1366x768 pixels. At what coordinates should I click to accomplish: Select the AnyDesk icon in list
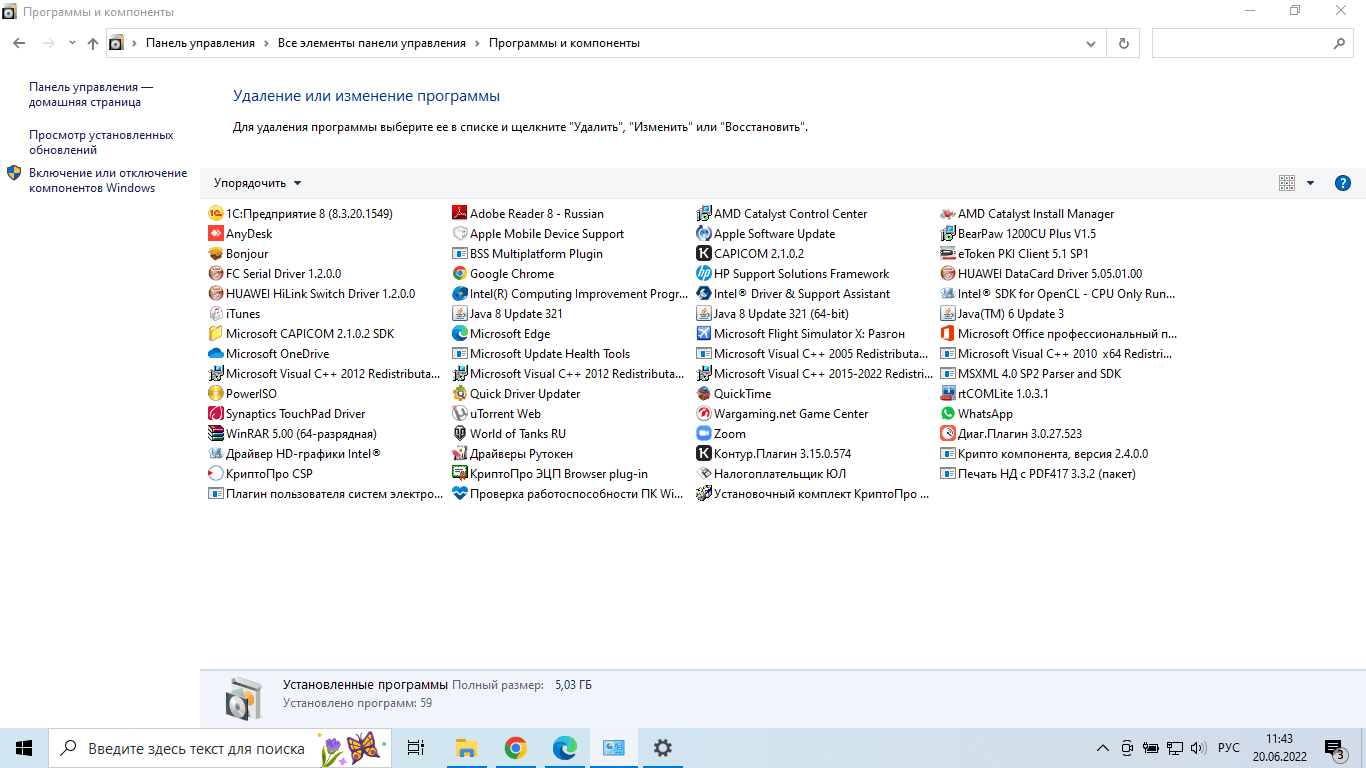coord(215,234)
